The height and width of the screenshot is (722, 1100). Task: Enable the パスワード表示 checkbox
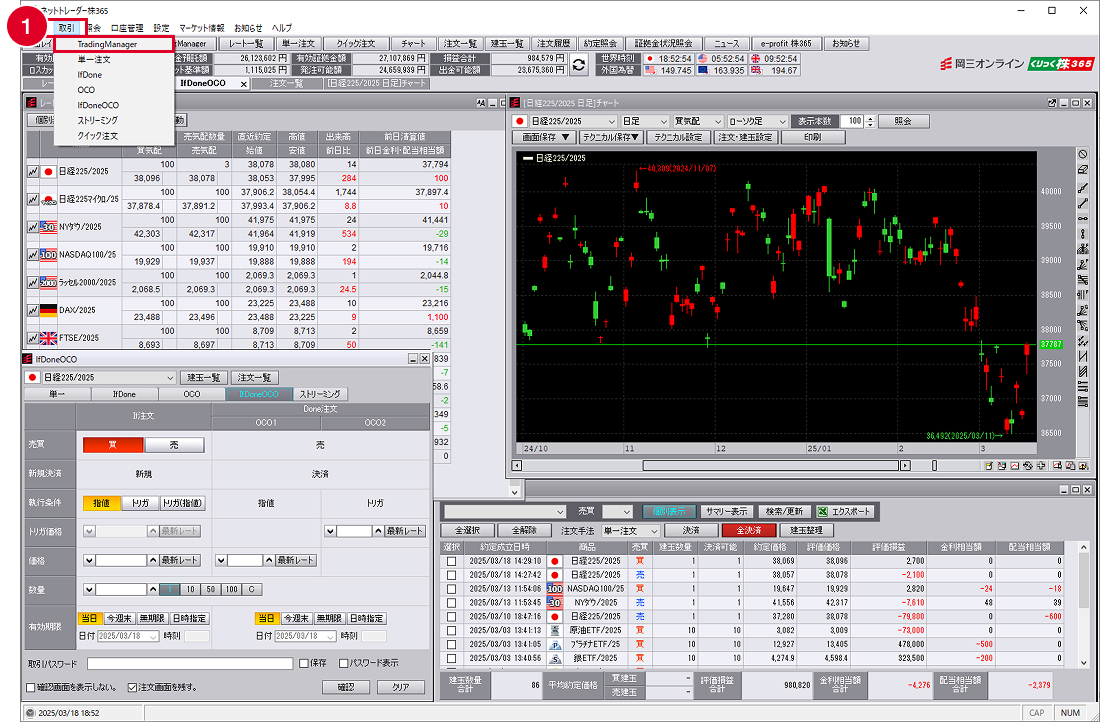tap(344, 663)
